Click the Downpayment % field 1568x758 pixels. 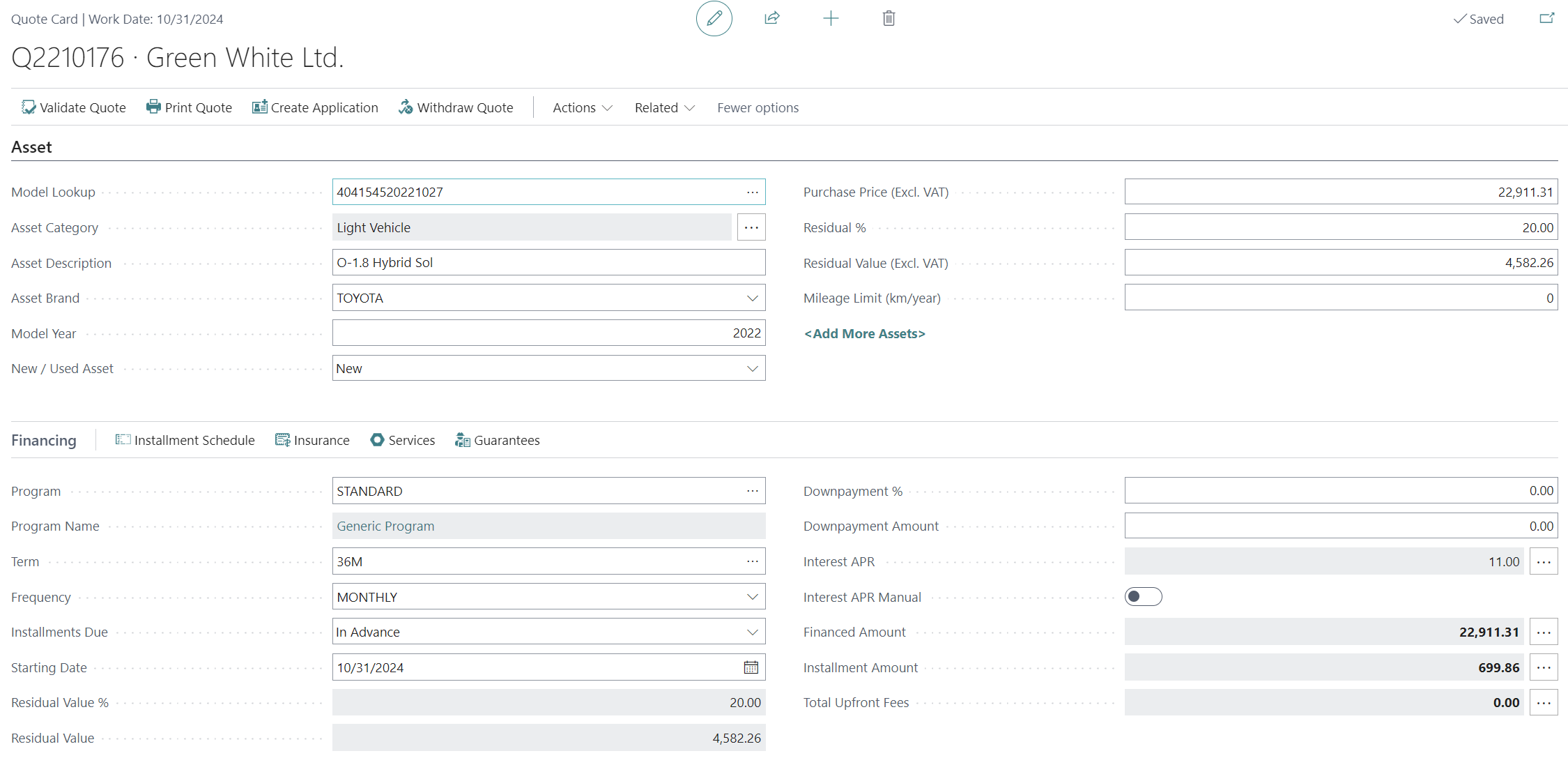coord(1341,490)
